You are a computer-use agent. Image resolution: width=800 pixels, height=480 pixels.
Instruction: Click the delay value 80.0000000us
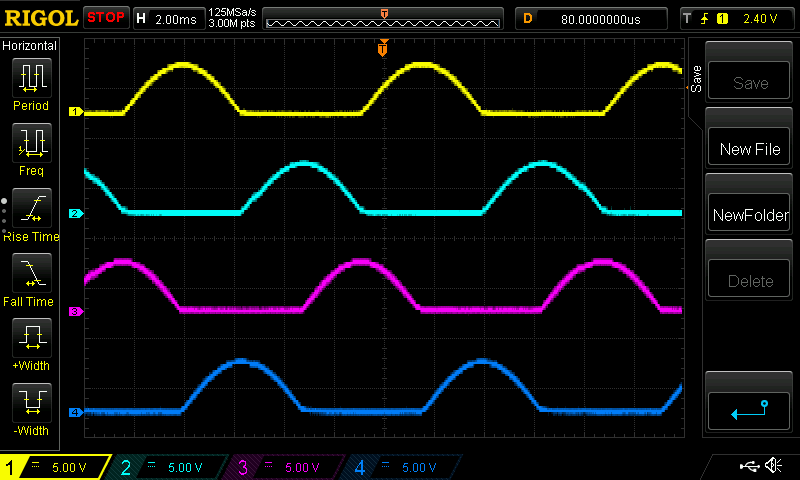(601, 19)
